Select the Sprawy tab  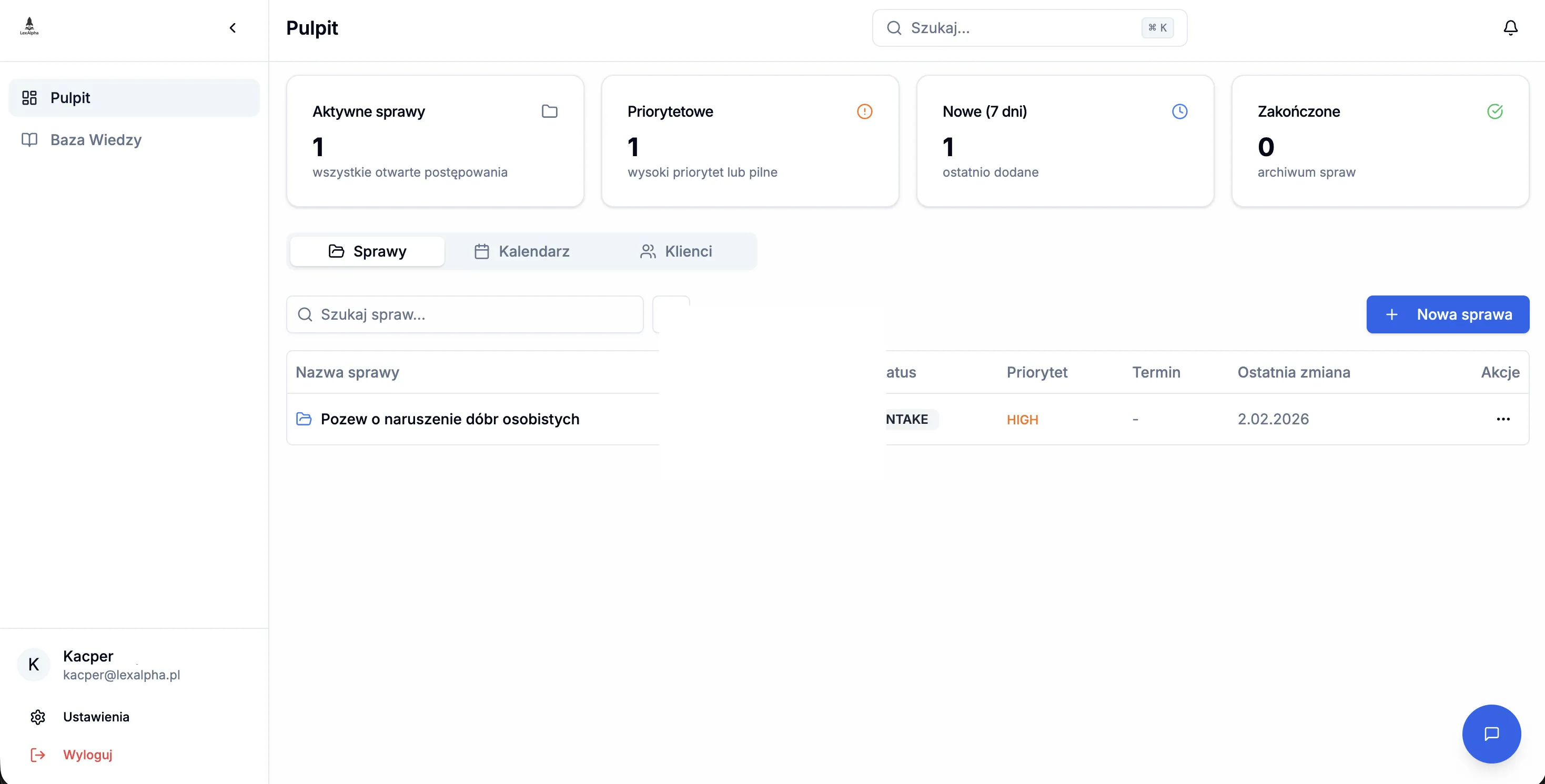click(367, 251)
